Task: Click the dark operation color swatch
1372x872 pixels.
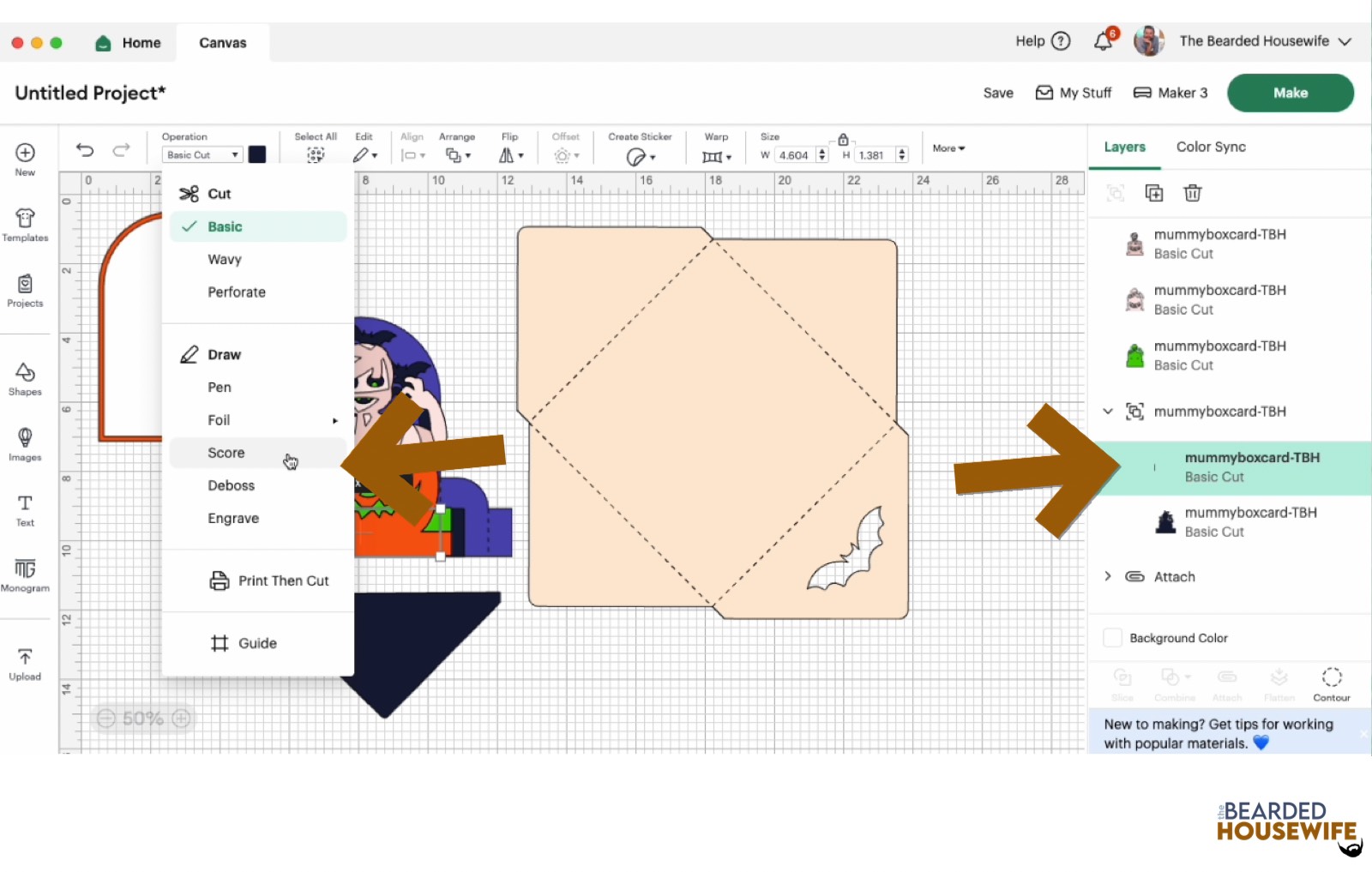Action: point(257,154)
